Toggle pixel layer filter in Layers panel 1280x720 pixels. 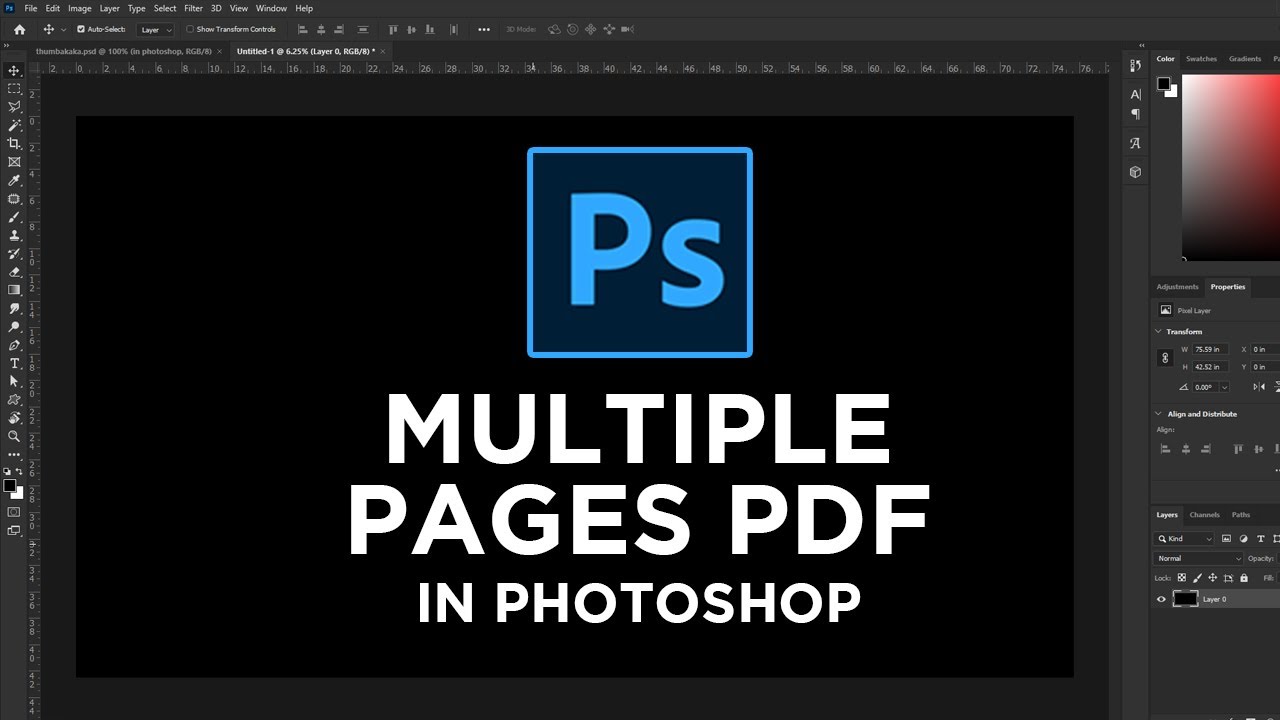1226,539
